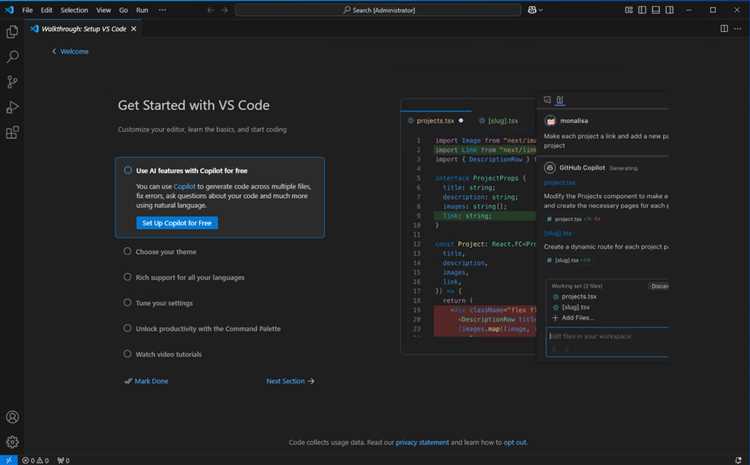Screen dimensions: 750x465
Task: Open the Explorer view in activity bar
Action: click(x=13, y=32)
